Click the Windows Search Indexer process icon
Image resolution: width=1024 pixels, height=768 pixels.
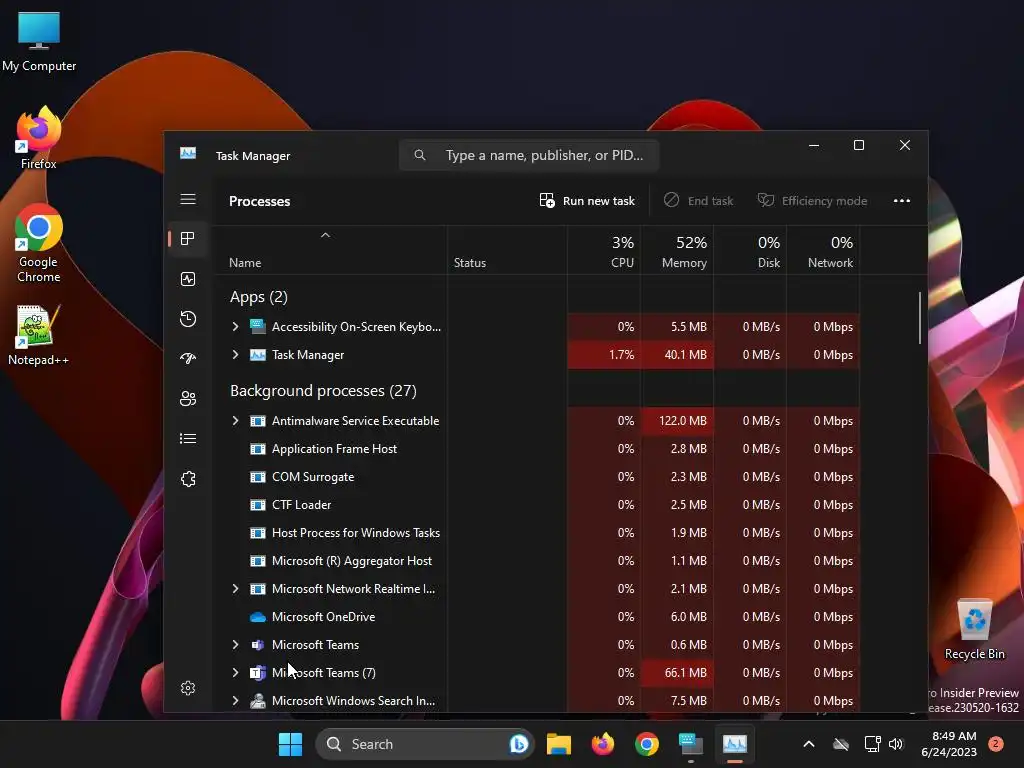(258, 701)
